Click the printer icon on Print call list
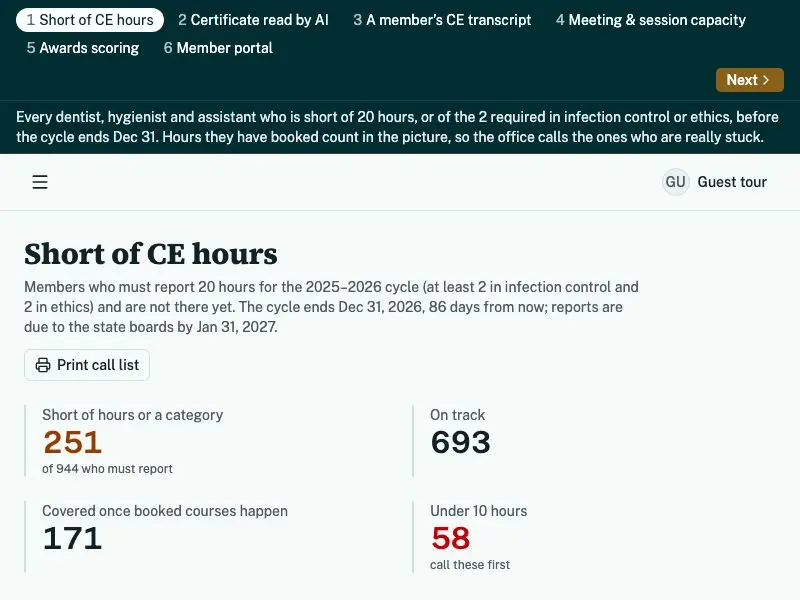800x600 pixels. click(x=43, y=365)
